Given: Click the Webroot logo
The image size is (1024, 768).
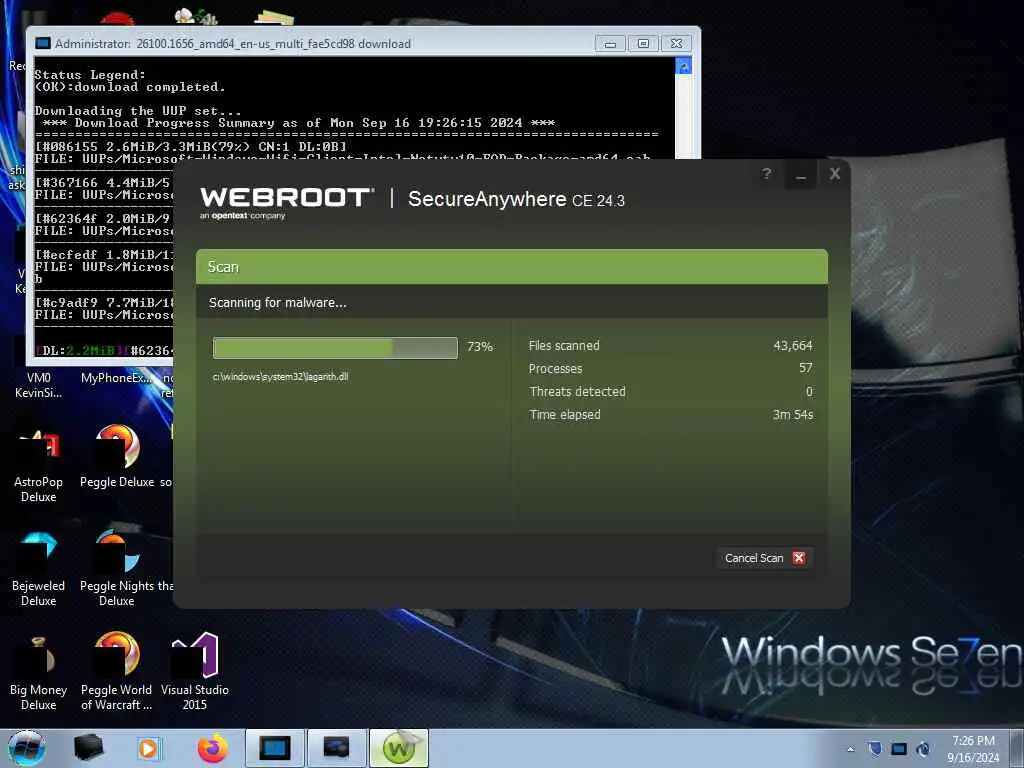Looking at the screenshot, I should pos(287,203).
